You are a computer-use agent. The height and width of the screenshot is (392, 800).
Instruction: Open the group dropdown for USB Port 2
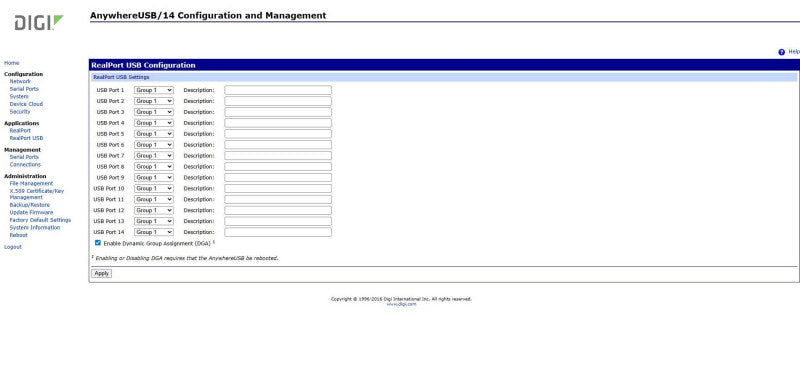tap(154, 101)
